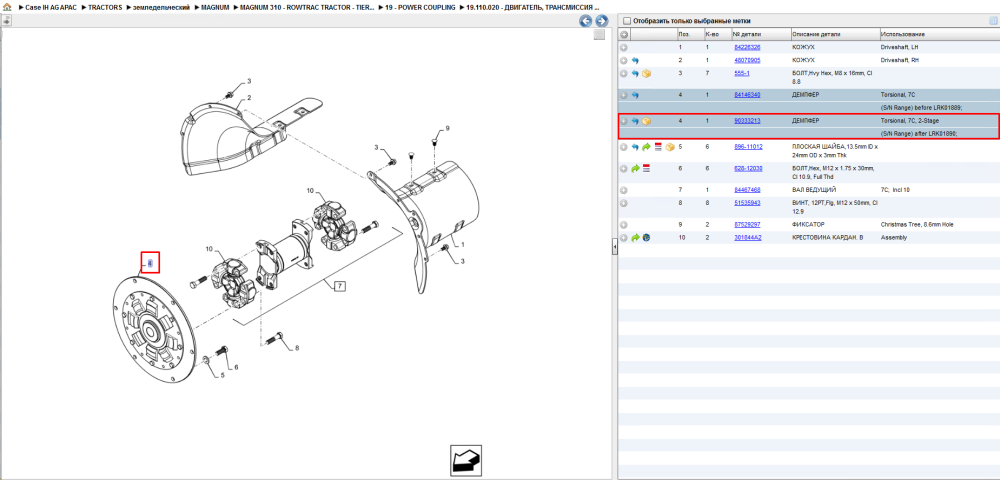This screenshot has height=480, width=1000.
Task: Click the gray square above the diagram
Action: tap(599, 35)
